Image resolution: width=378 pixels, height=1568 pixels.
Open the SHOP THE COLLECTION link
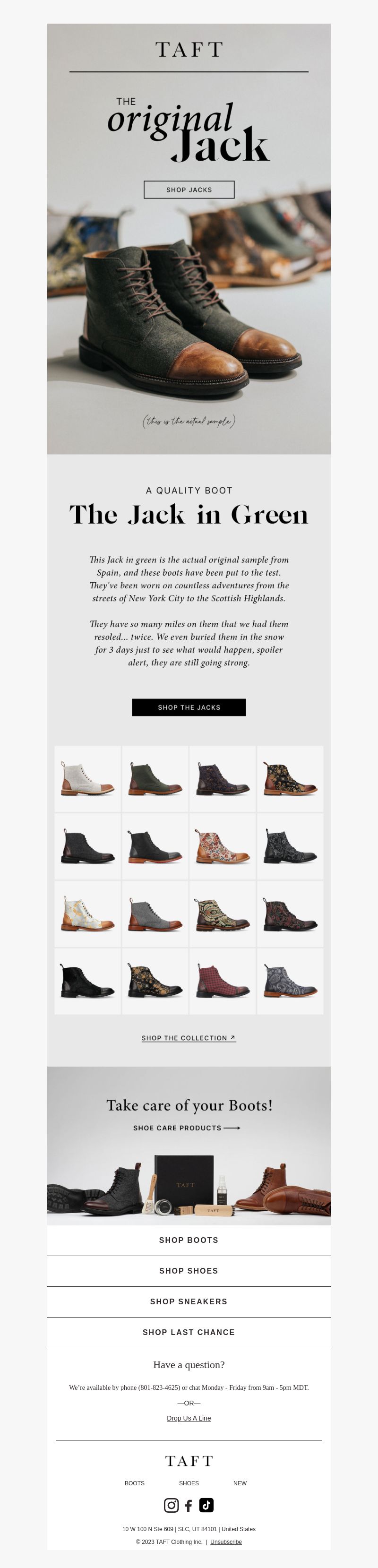tap(189, 1038)
